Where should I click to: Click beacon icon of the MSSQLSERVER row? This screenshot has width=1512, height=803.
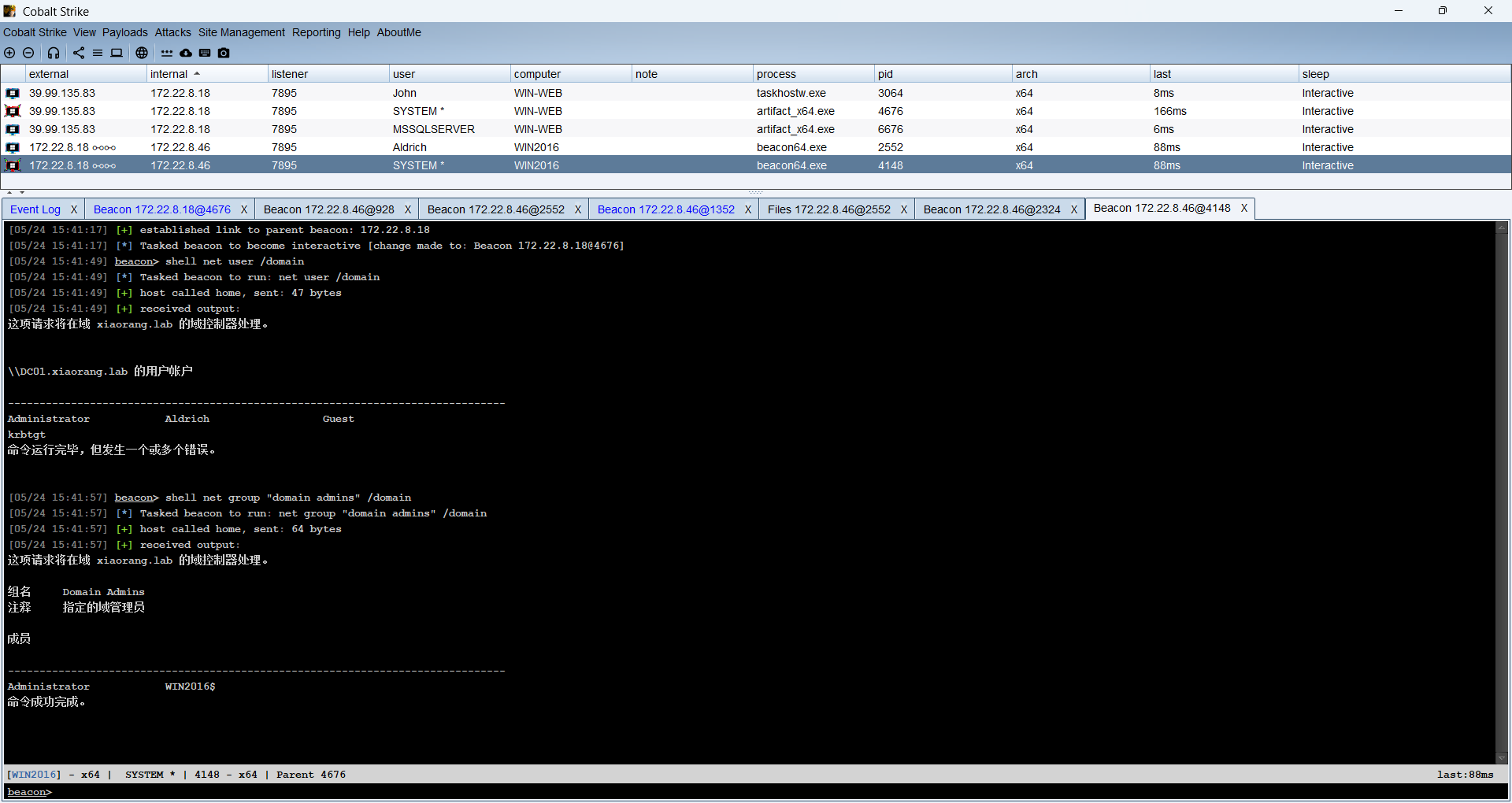tap(13, 129)
